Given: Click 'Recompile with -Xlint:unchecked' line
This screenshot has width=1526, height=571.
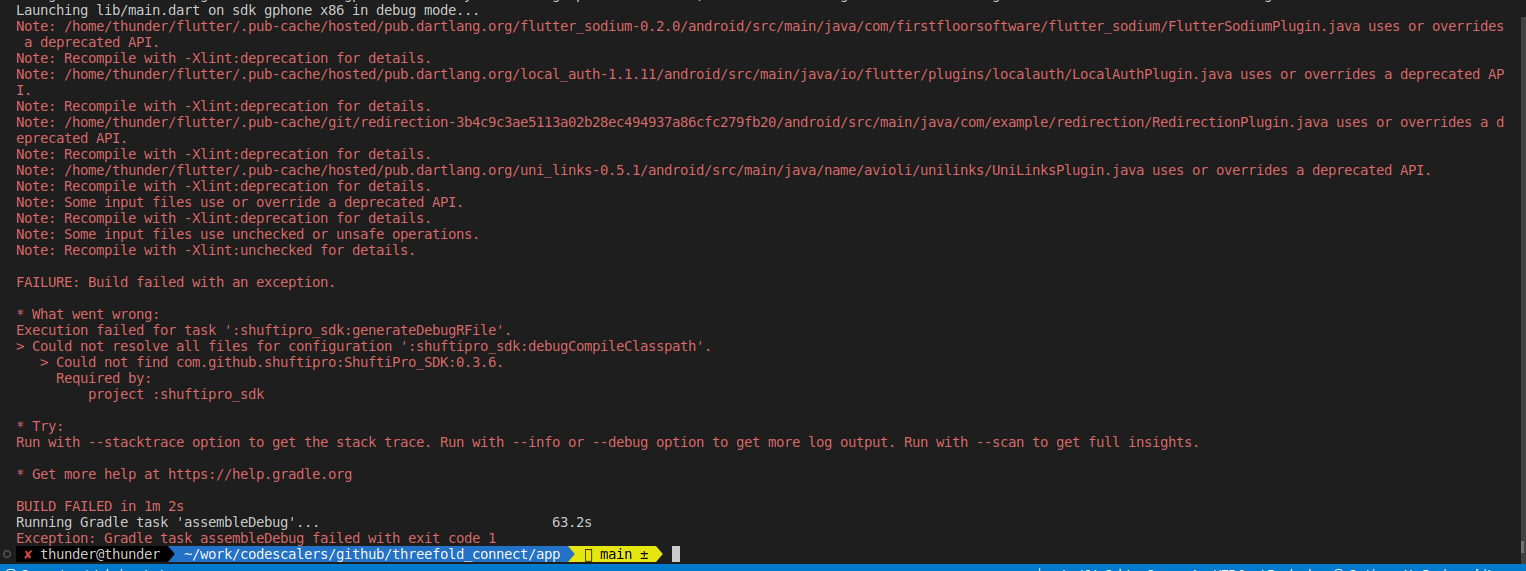Looking at the screenshot, I should [216, 250].
